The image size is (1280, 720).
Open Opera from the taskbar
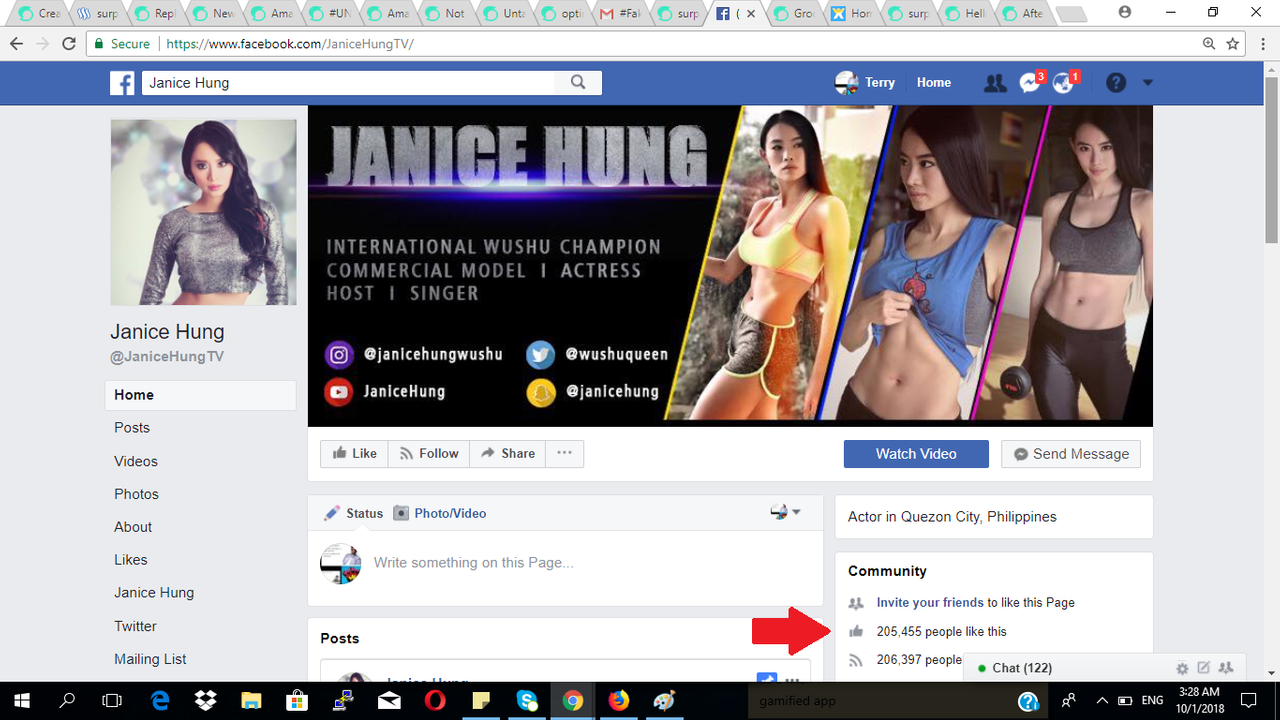(x=435, y=701)
